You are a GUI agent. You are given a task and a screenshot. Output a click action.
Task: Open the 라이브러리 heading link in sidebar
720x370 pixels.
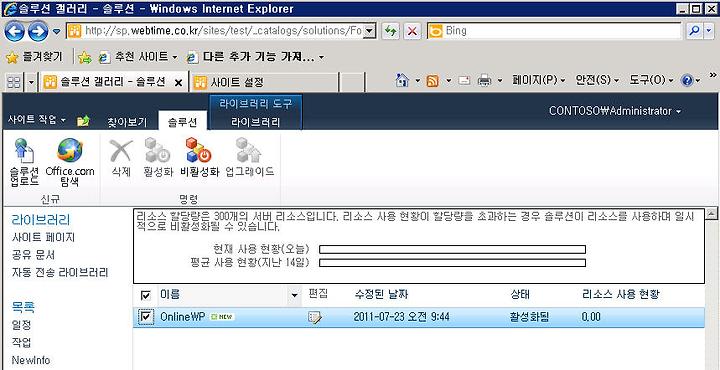pyautogui.click(x=41, y=220)
